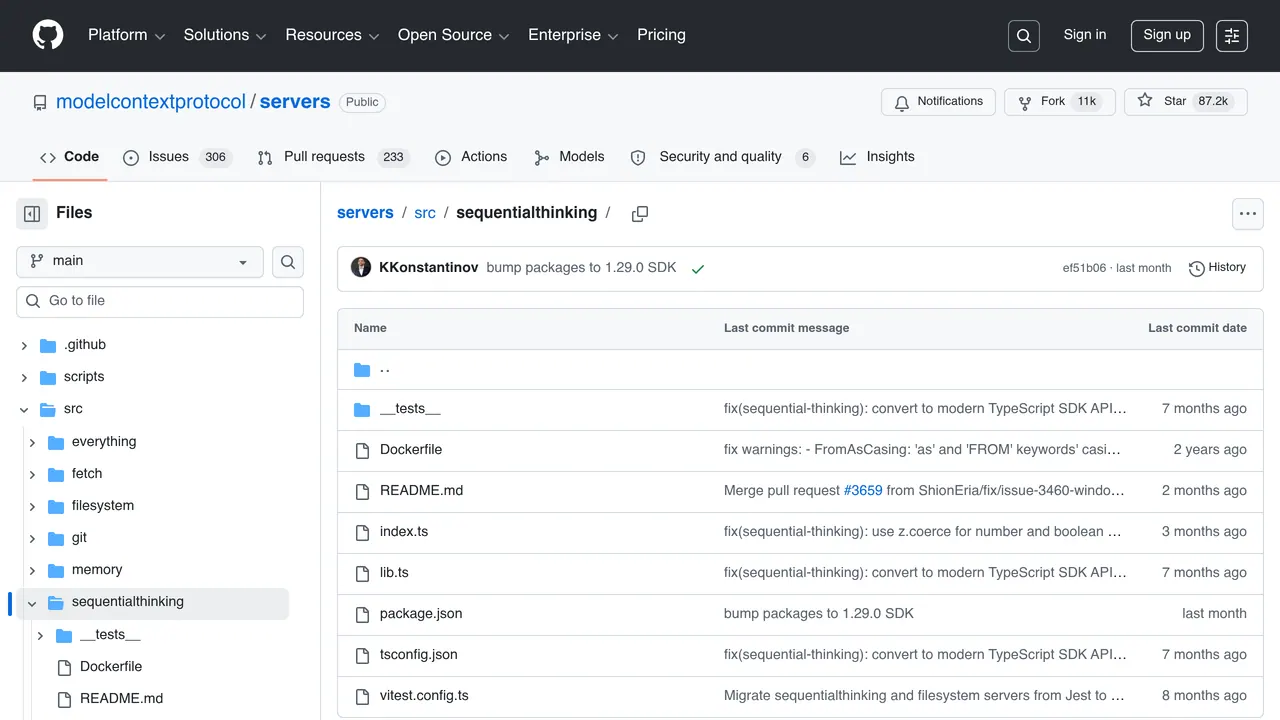The image size is (1280, 720).
Task: Switch to the Code tab
Action: pos(70,157)
